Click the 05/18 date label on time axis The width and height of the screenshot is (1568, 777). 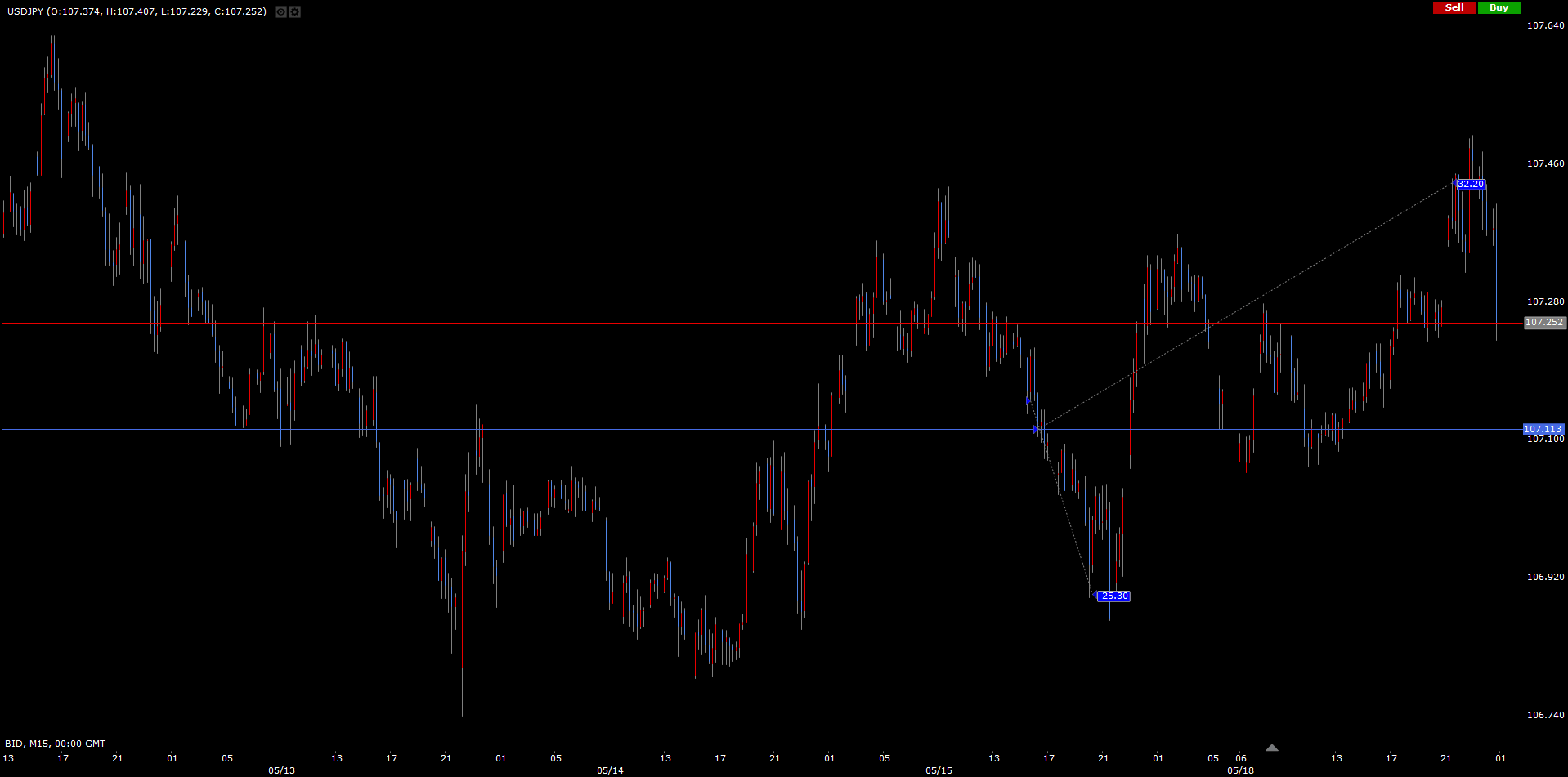point(1240,770)
